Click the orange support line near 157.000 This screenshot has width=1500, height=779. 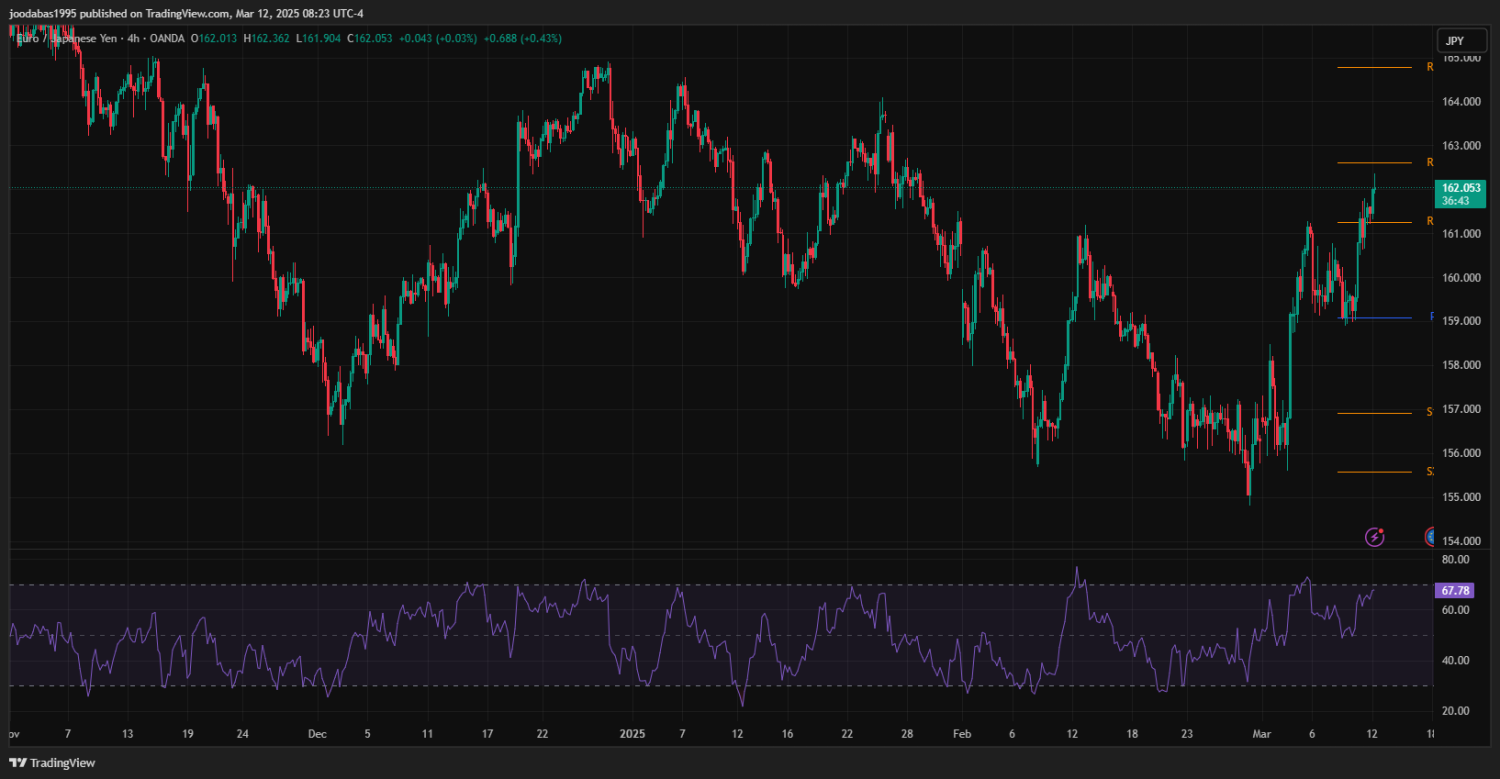(x=1374, y=413)
